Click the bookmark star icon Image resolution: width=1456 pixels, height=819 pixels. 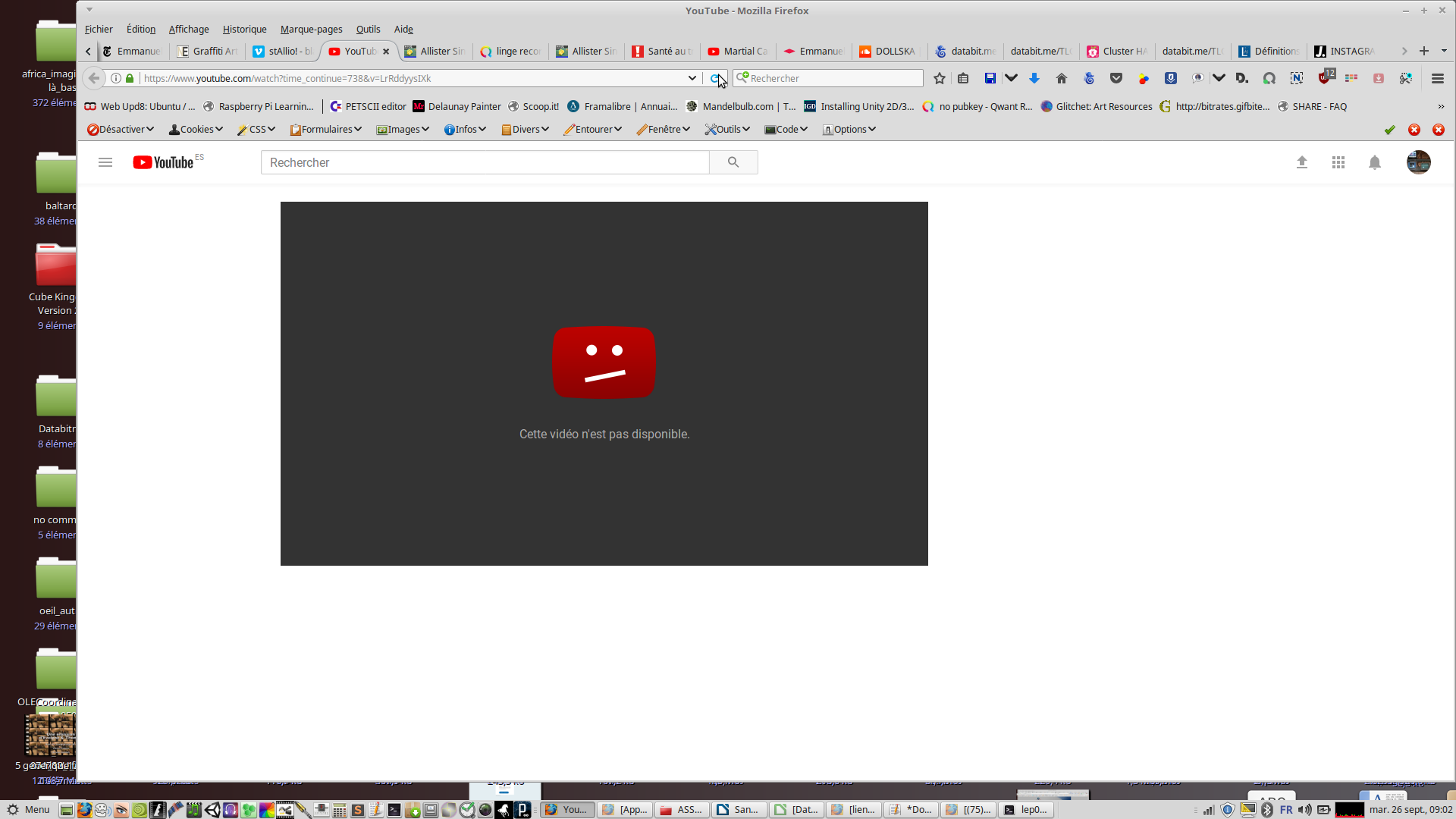(x=940, y=78)
